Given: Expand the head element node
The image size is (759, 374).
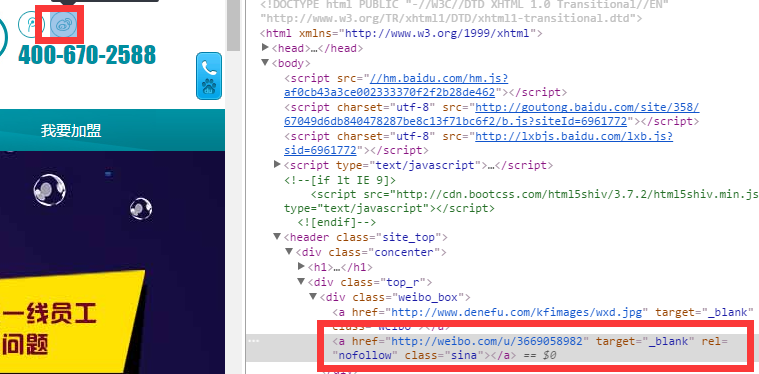Looking at the screenshot, I should pos(265,47).
